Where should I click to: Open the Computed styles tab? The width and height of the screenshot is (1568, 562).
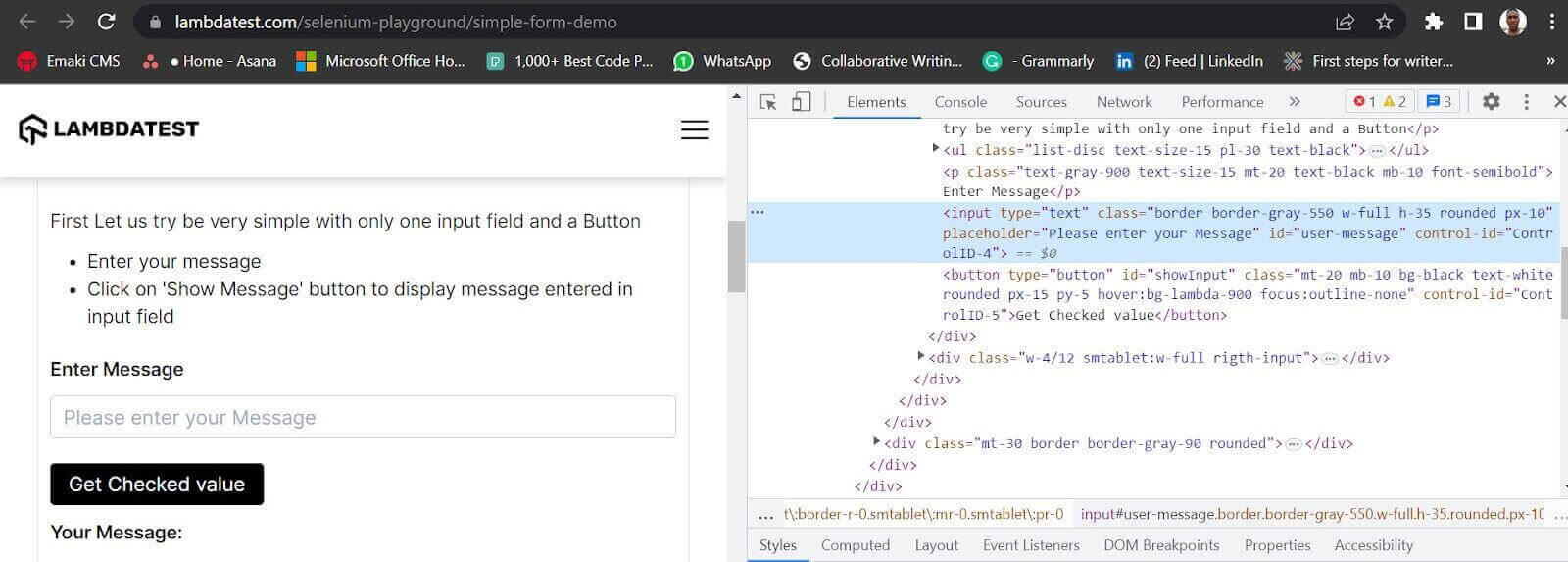855,545
